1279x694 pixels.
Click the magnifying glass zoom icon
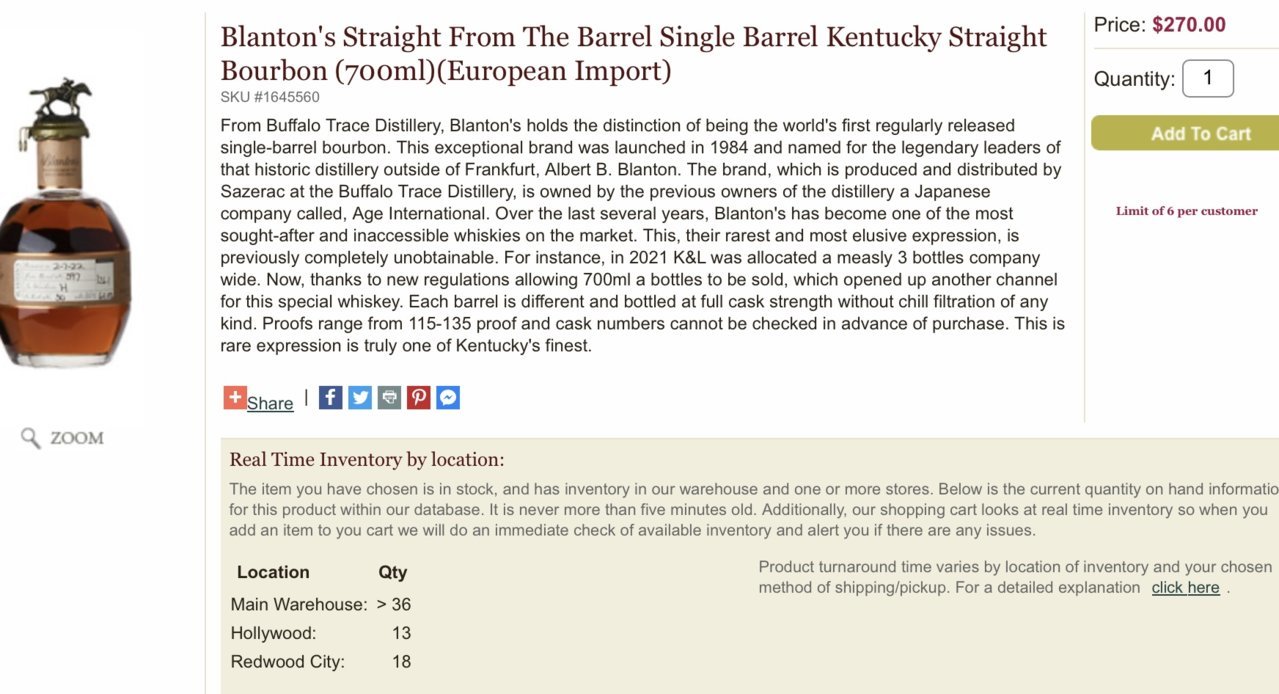coord(31,438)
